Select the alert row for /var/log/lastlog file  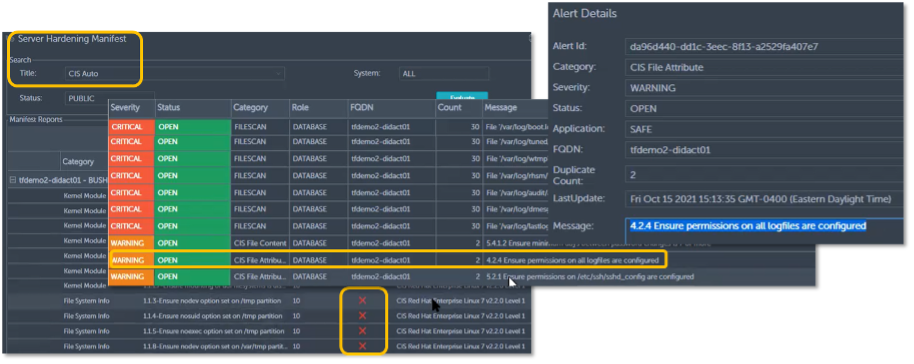click(328, 226)
